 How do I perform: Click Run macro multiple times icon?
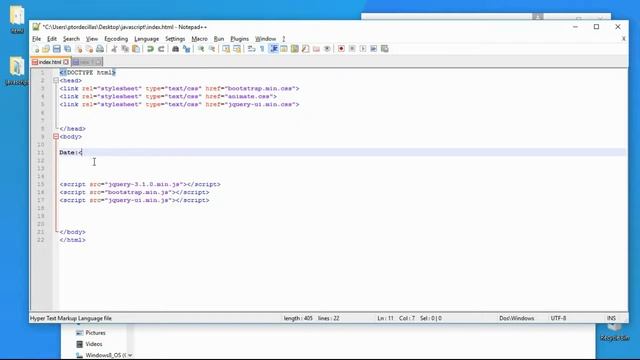point(373,49)
